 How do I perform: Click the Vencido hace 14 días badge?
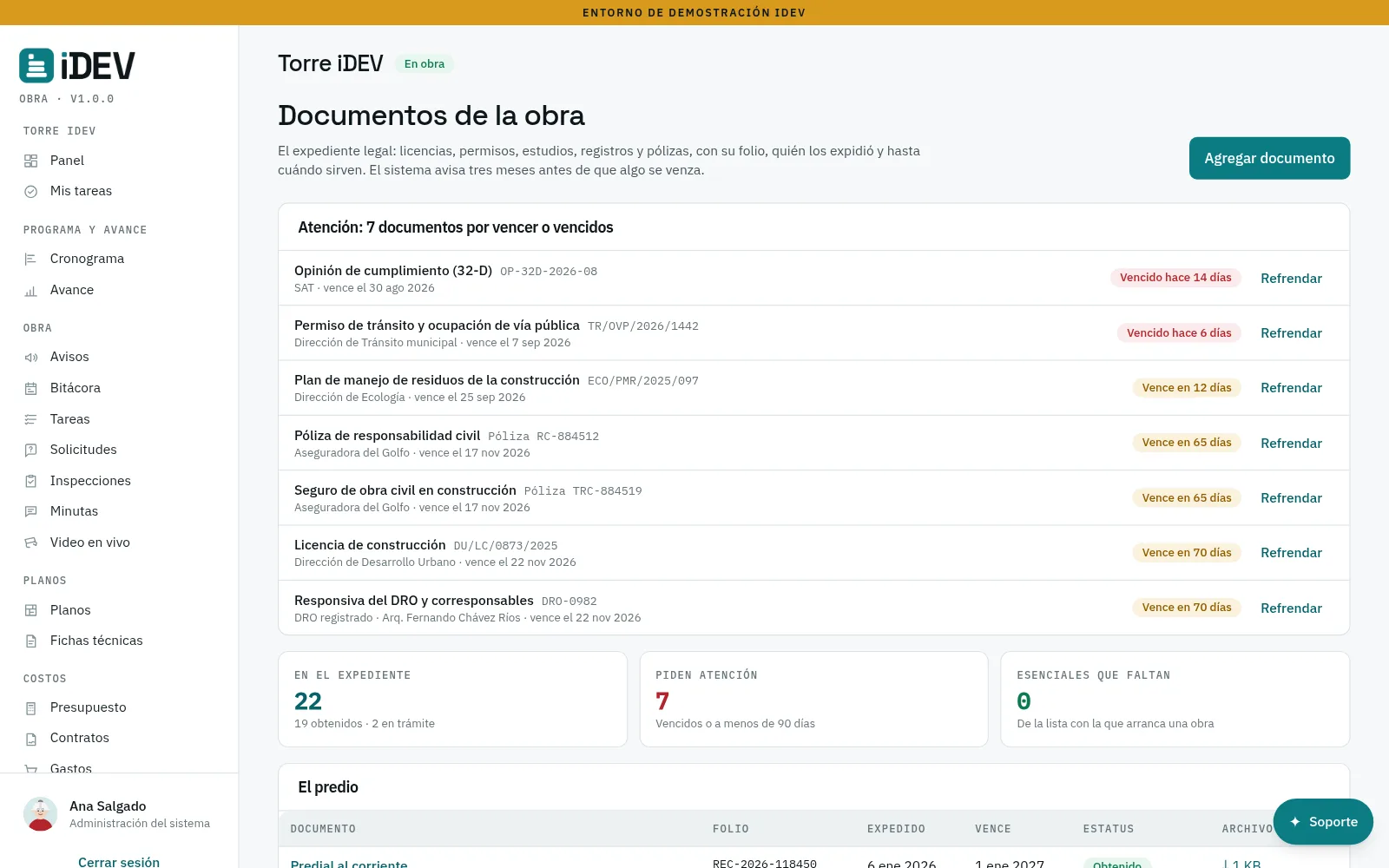click(x=1175, y=278)
